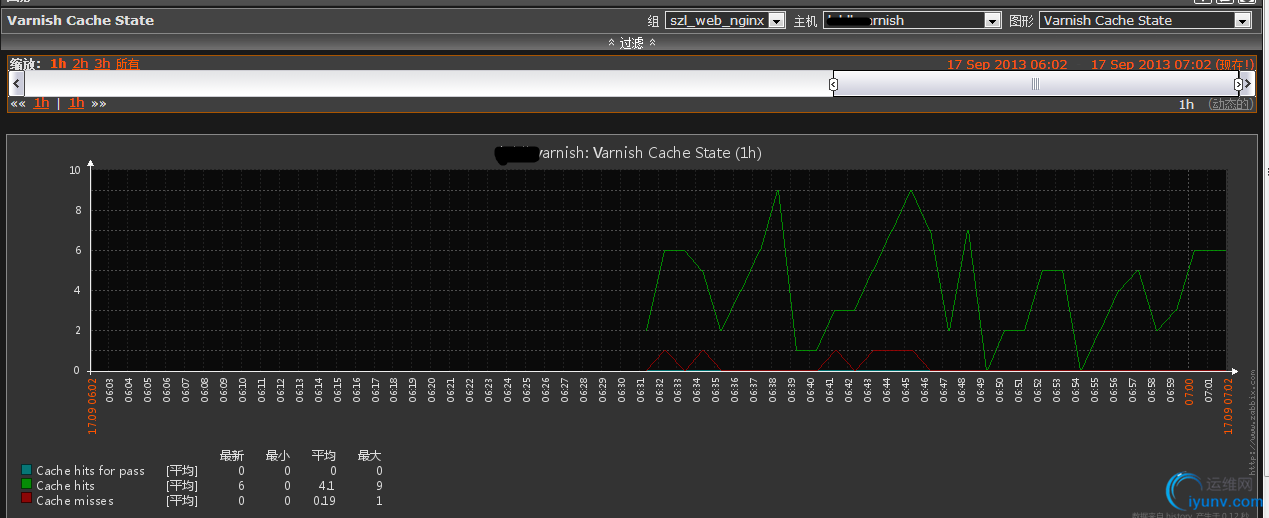
Task: Click the »» jump-forward arrows
Action: point(98,103)
